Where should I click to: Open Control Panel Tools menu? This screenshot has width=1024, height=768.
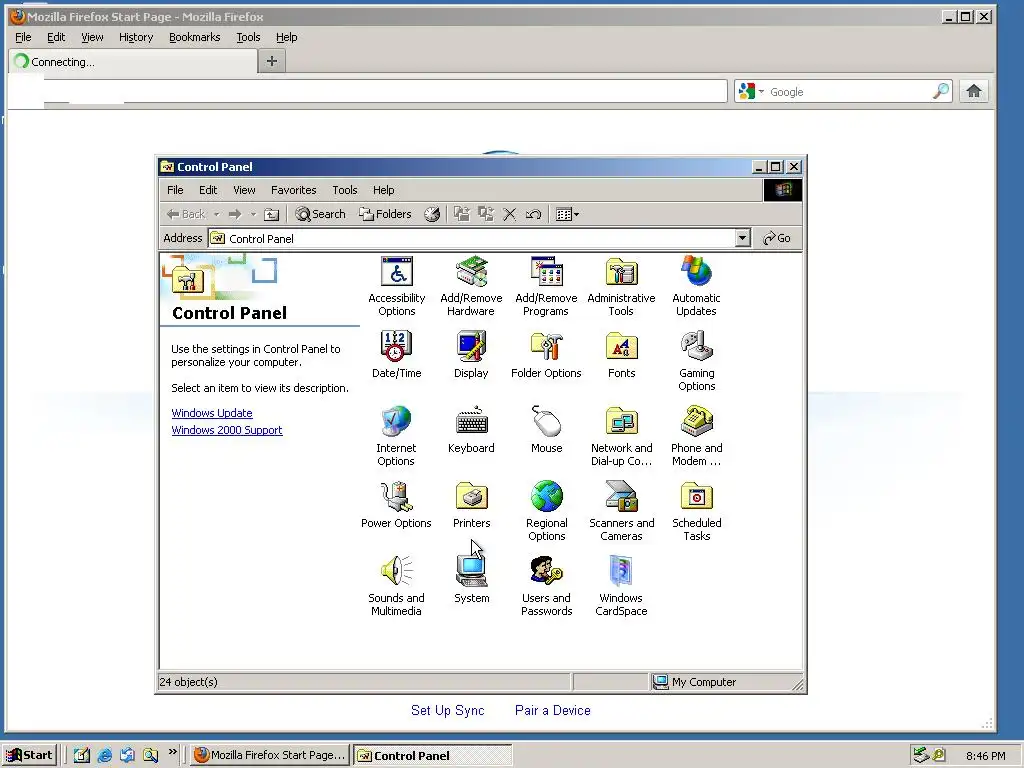[344, 190]
